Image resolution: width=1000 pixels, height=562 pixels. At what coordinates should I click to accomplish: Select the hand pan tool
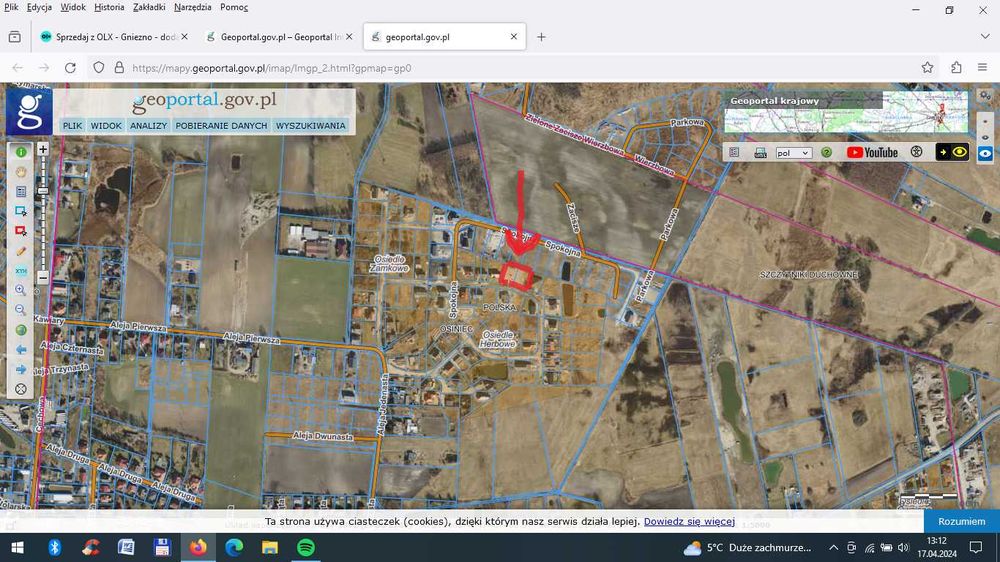point(21,172)
